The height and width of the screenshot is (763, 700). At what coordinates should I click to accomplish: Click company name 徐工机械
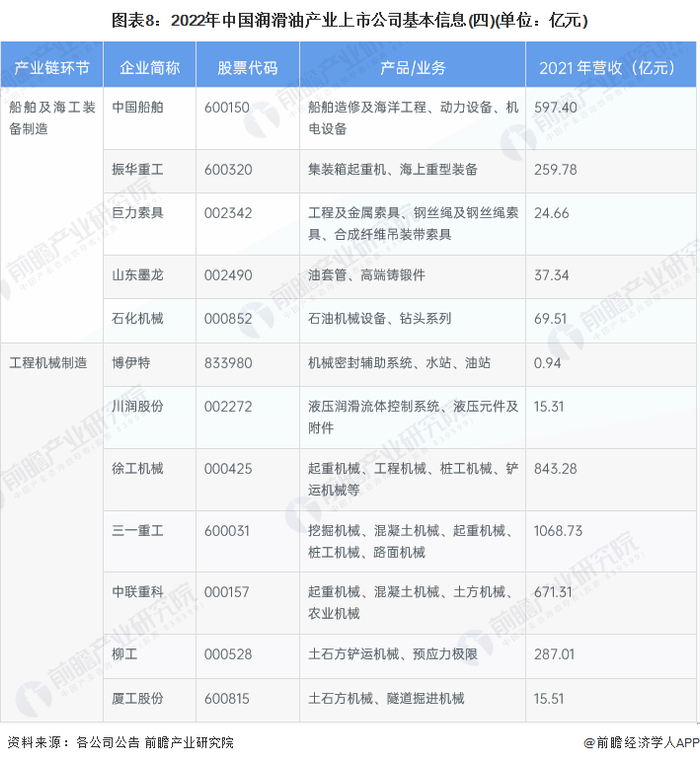(138, 468)
